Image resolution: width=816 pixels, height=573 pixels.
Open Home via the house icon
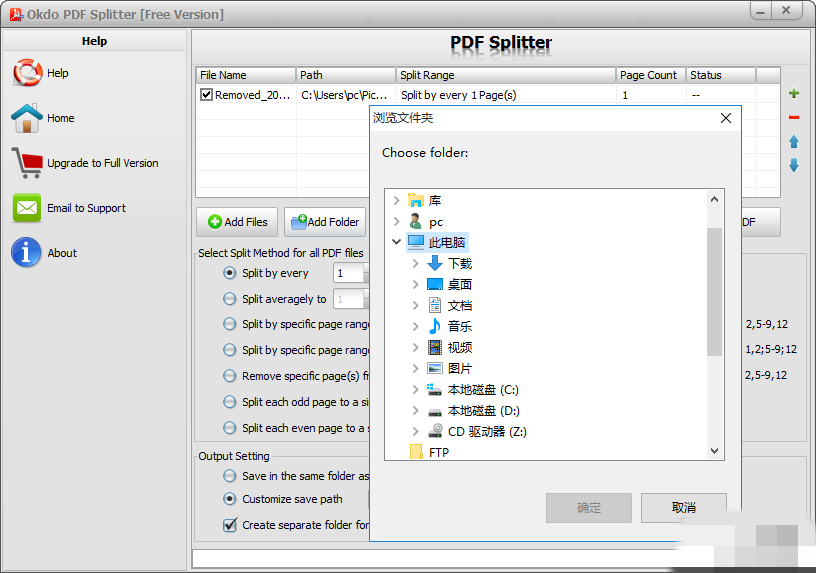tap(27, 118)
